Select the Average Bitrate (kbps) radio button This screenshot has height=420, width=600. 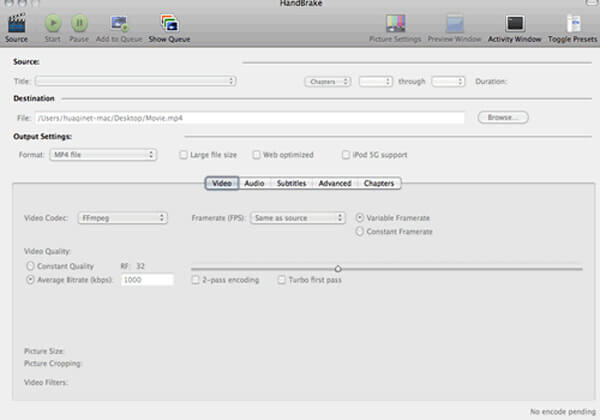[x=30, y=280]
